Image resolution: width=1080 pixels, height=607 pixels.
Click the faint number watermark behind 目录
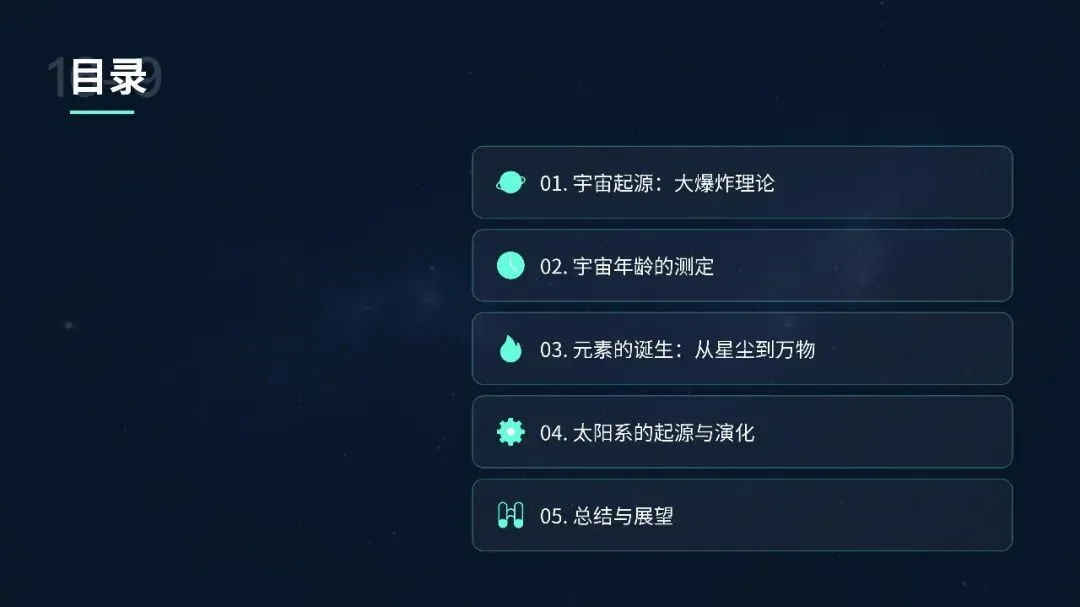[105, 76]
